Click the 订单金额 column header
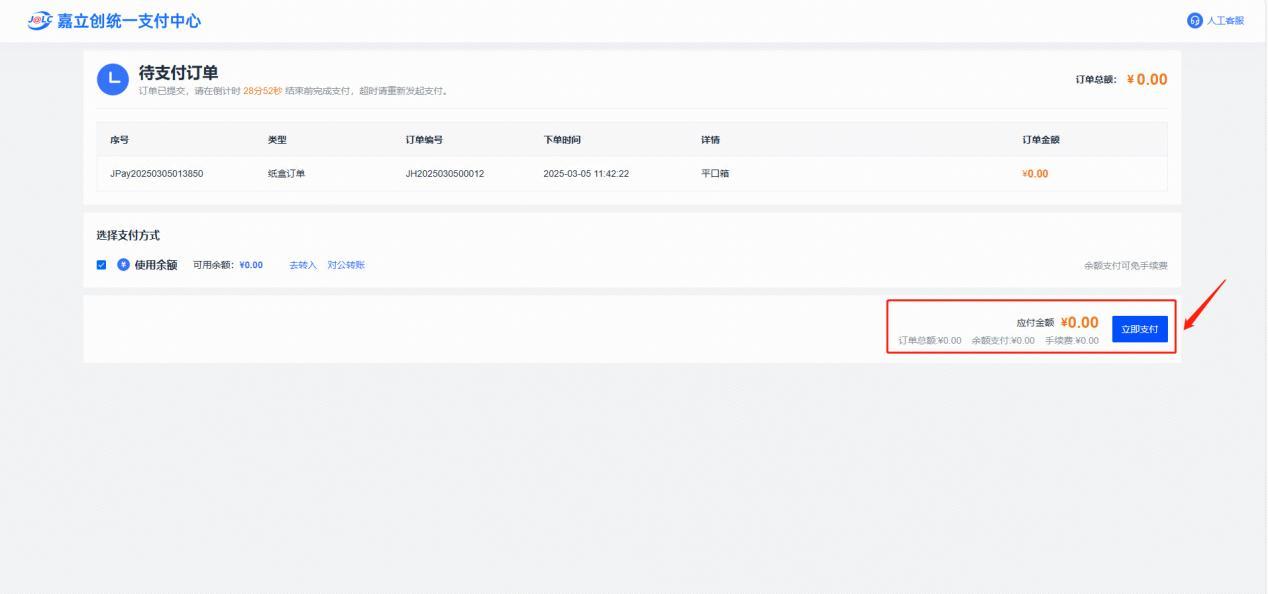The height and width of the screenshot is (594, 1268). [1041, 140]
